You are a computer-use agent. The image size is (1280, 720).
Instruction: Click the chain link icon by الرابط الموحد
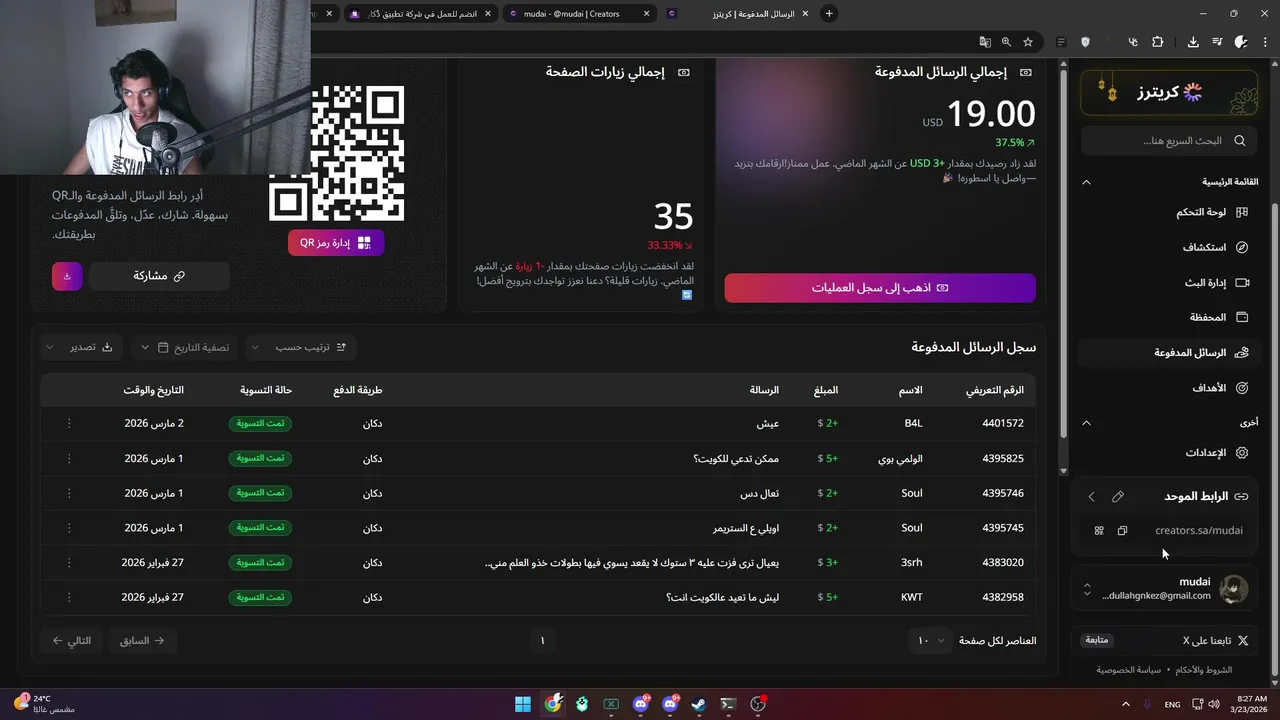(x=1241, y=496)
